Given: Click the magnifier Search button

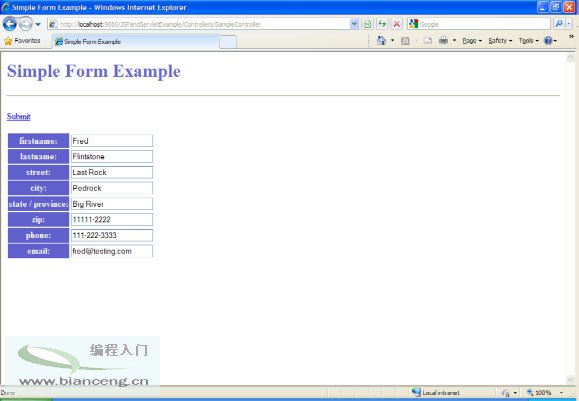Looking at the screenshot, I should [x=559, y=24].
